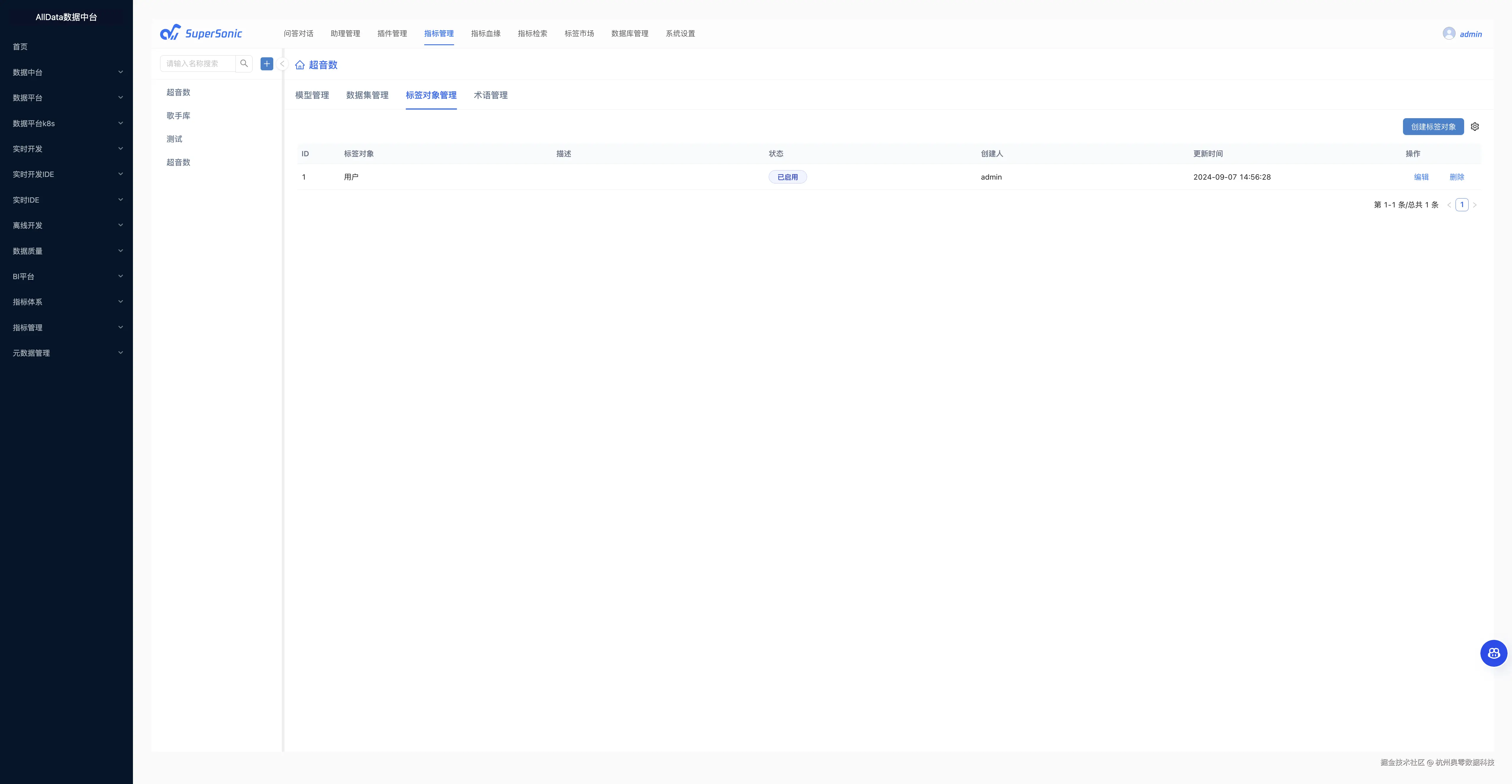Viewport: 1512px width, 784px height.
Task: Collapse the side panel with left chevron
Action: [x=282, y=64]
